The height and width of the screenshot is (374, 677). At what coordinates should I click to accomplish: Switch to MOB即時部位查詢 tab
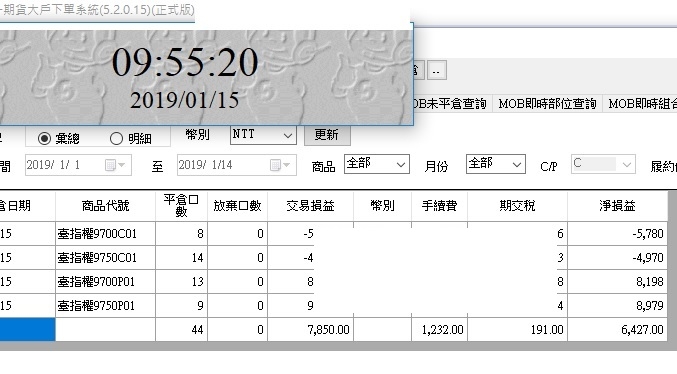point(547,104)
